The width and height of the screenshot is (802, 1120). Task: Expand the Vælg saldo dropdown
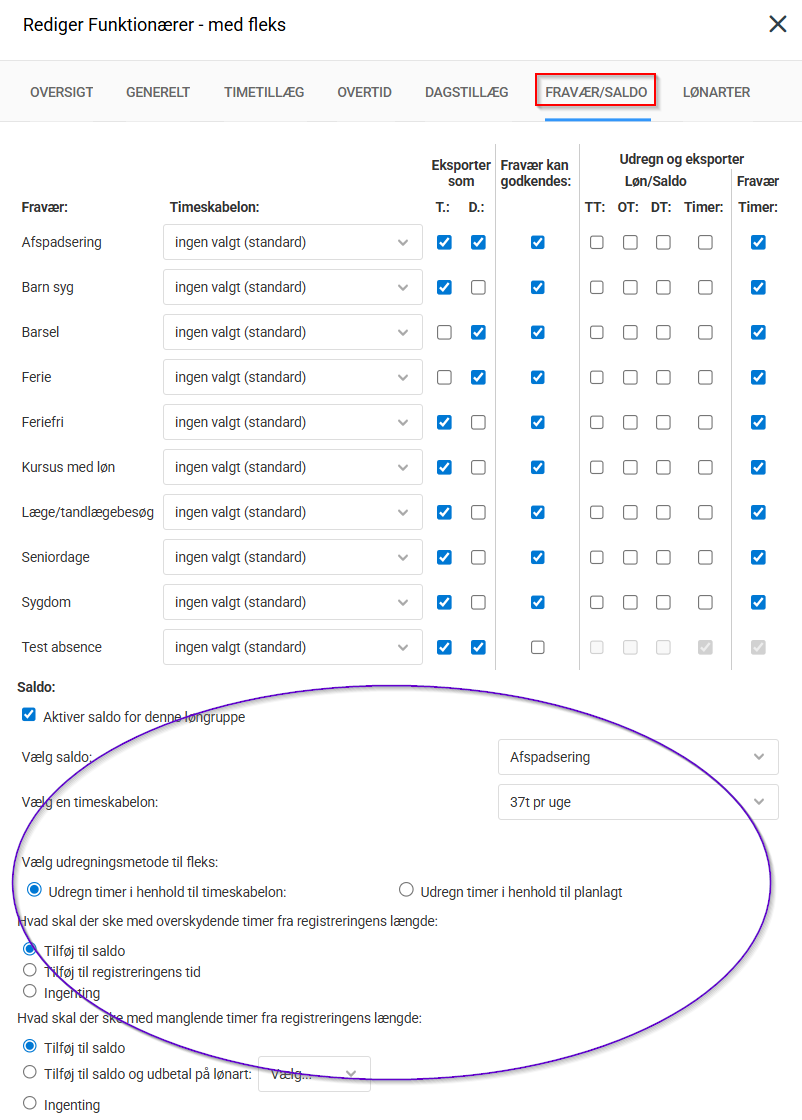click(x=637, y=757)
